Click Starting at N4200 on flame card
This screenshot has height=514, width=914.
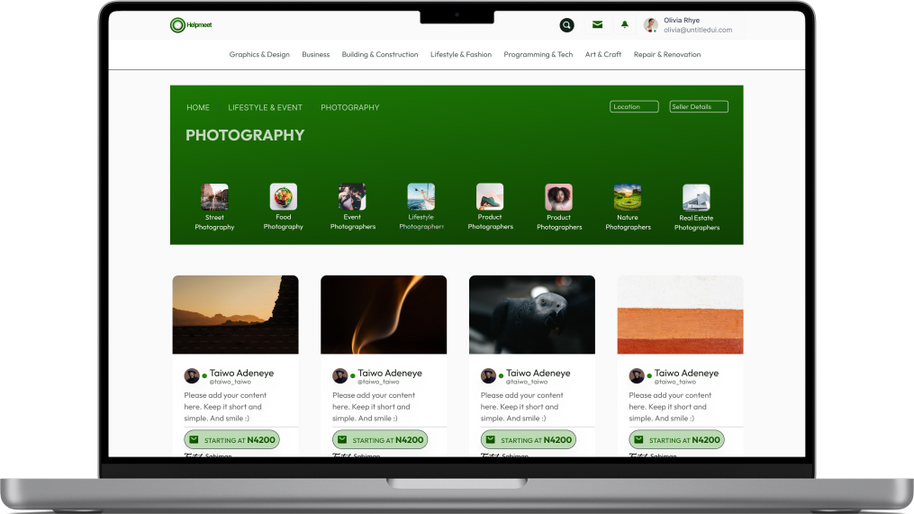tap(380, 440)
